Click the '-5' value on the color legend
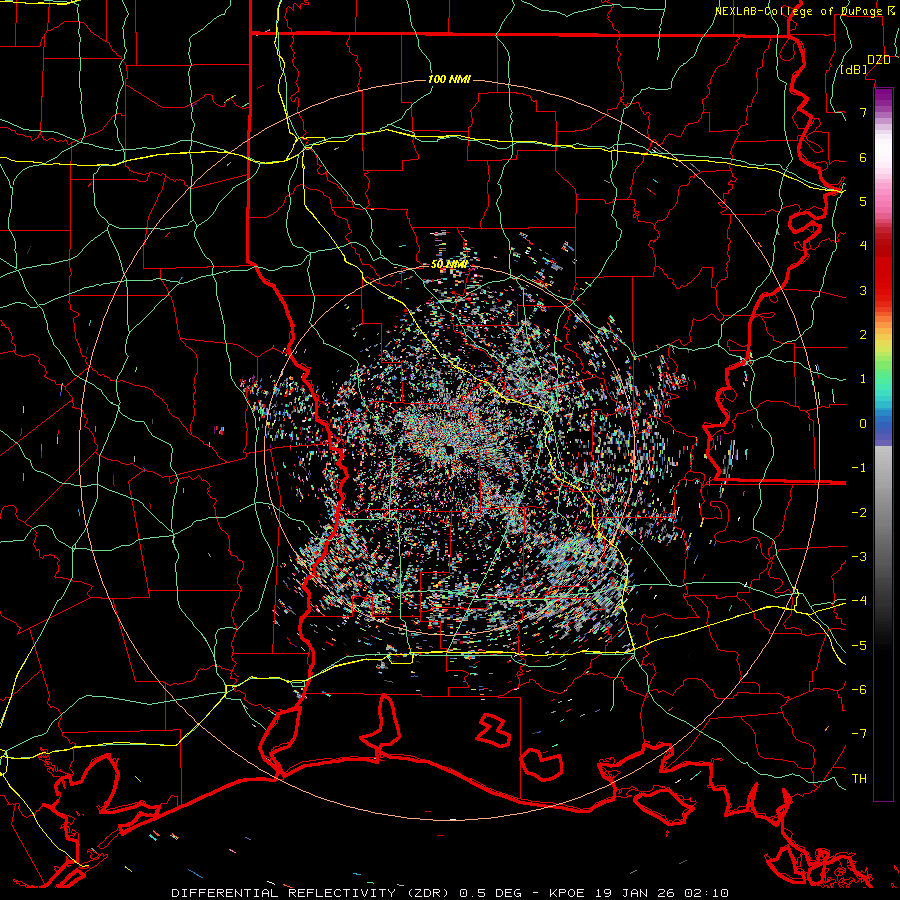 859,646
